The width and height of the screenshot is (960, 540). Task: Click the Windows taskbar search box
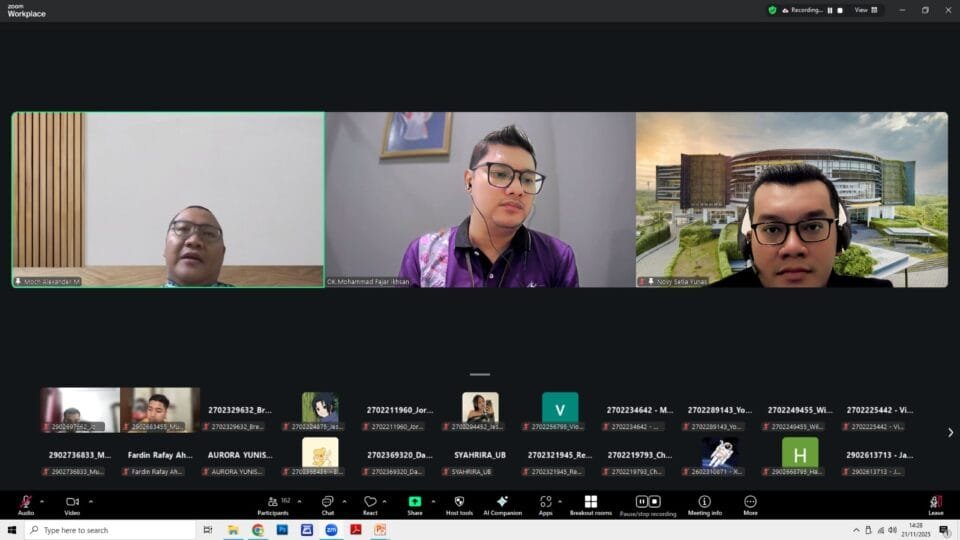pyautogui.click(x=110, y=530)
